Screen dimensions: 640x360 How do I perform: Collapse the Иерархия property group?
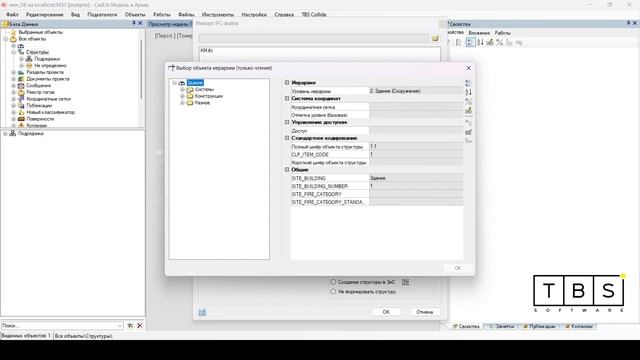click(287, 83)
